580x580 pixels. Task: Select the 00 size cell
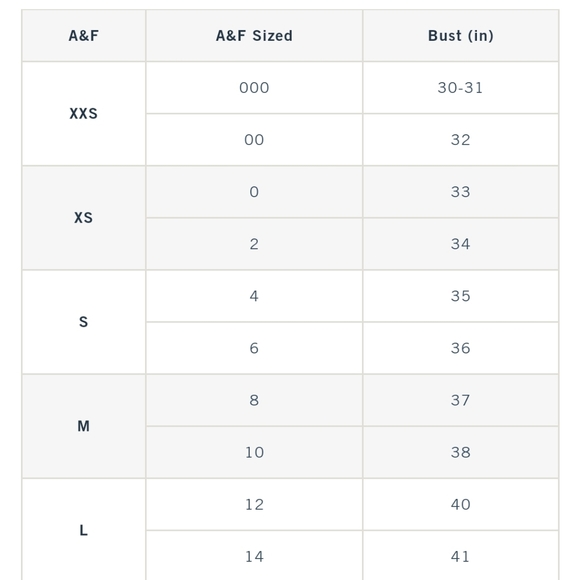coord(254,140)
